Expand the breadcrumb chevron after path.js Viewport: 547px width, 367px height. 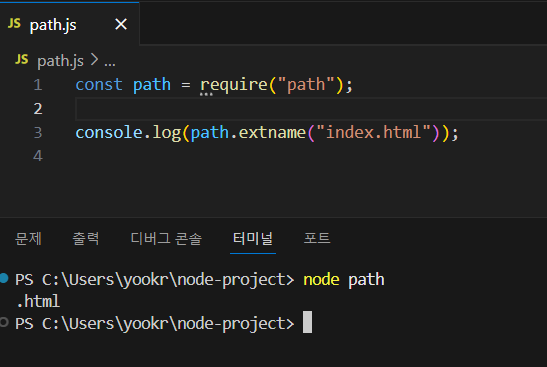pos(94,60)
